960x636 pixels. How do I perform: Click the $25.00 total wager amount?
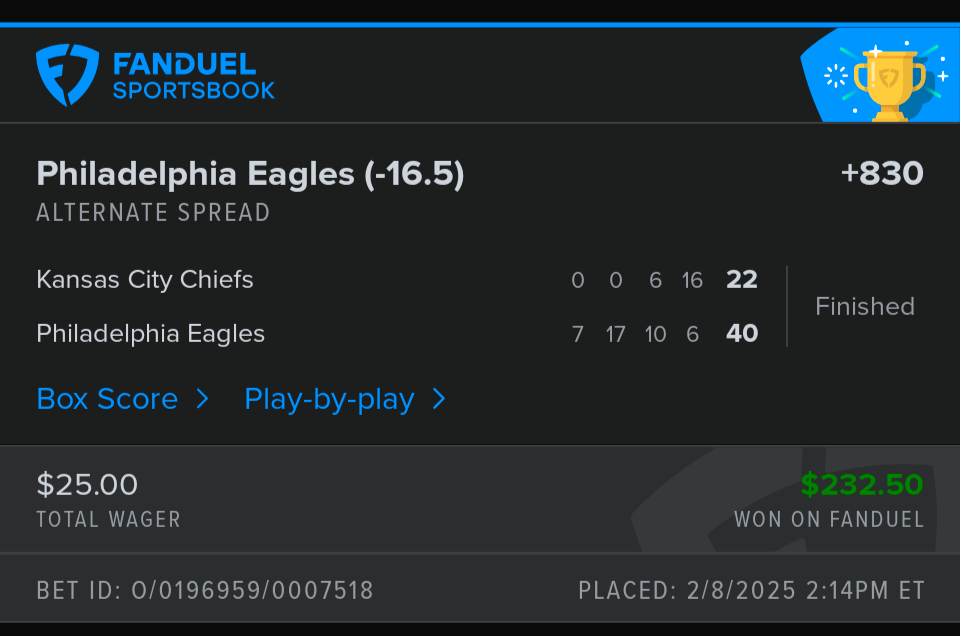click(x=87, y=485)
